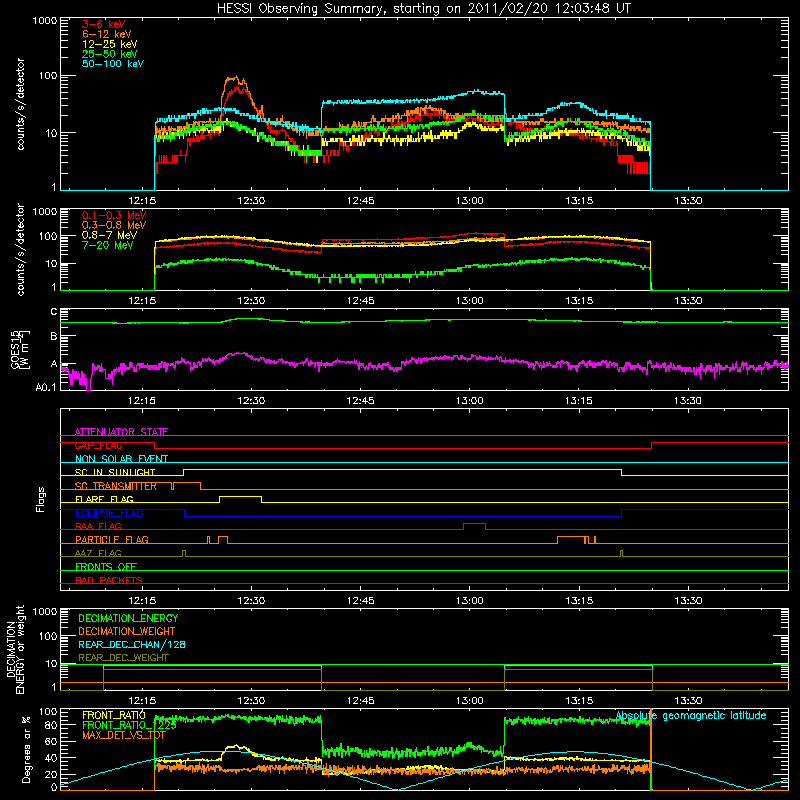The width and height of the screenshot is (800, 800).
Task: Select the SC_TRANSMITTER flag label
Action: tap(115, 486)
